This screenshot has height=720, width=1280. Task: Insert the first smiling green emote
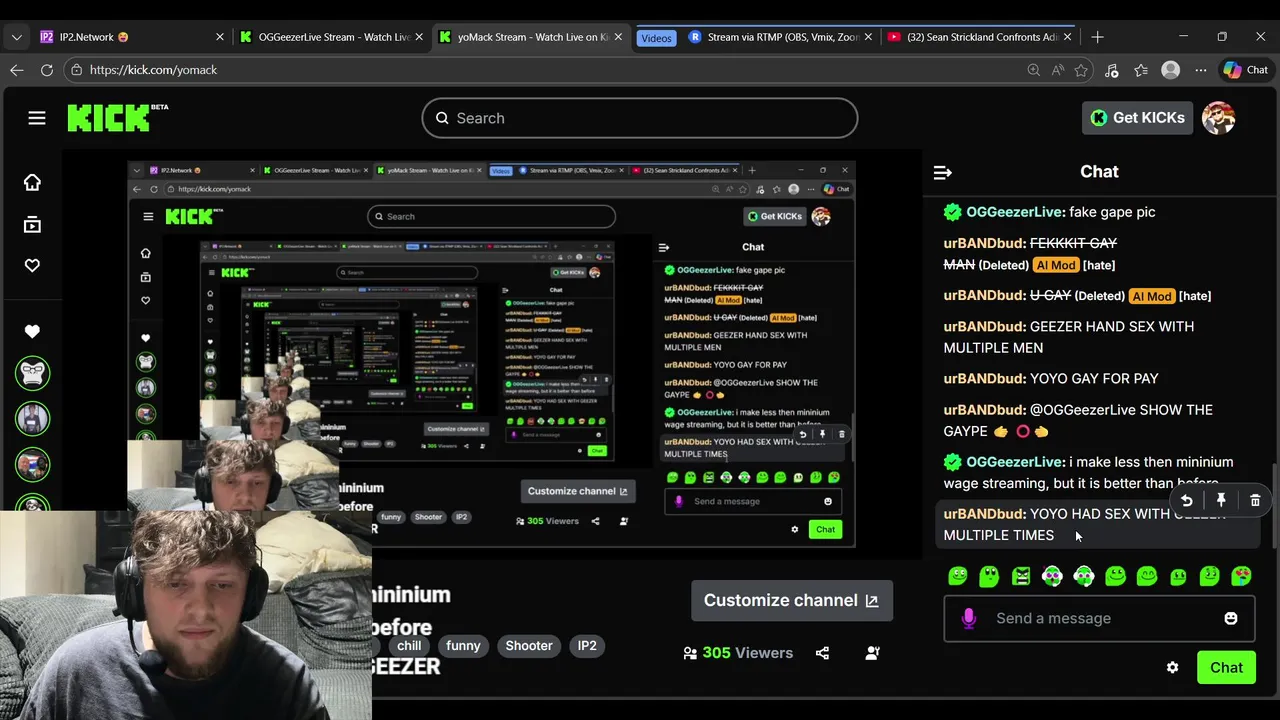coord(958,575)
